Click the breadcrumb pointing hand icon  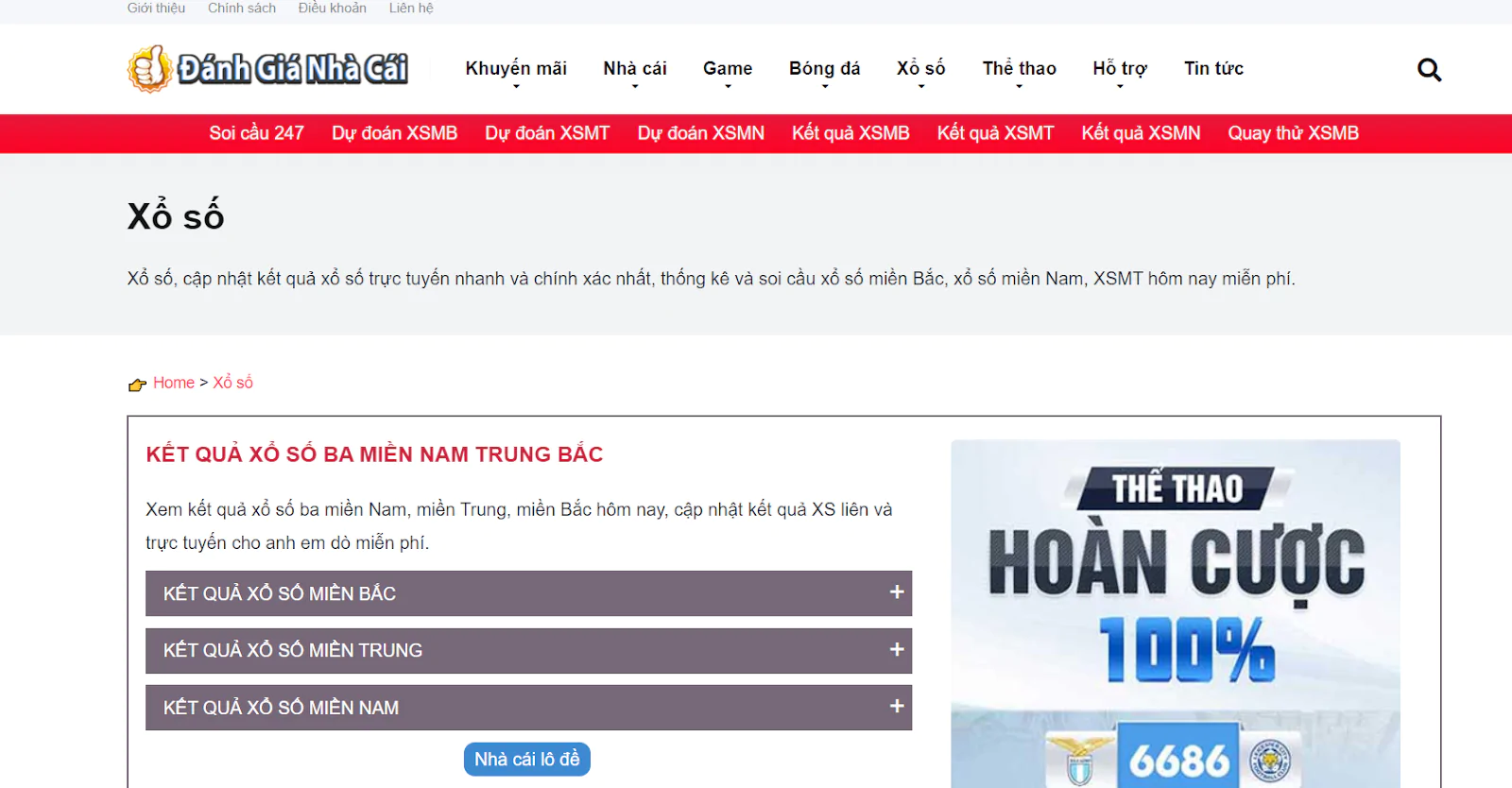tap(137, 385)
